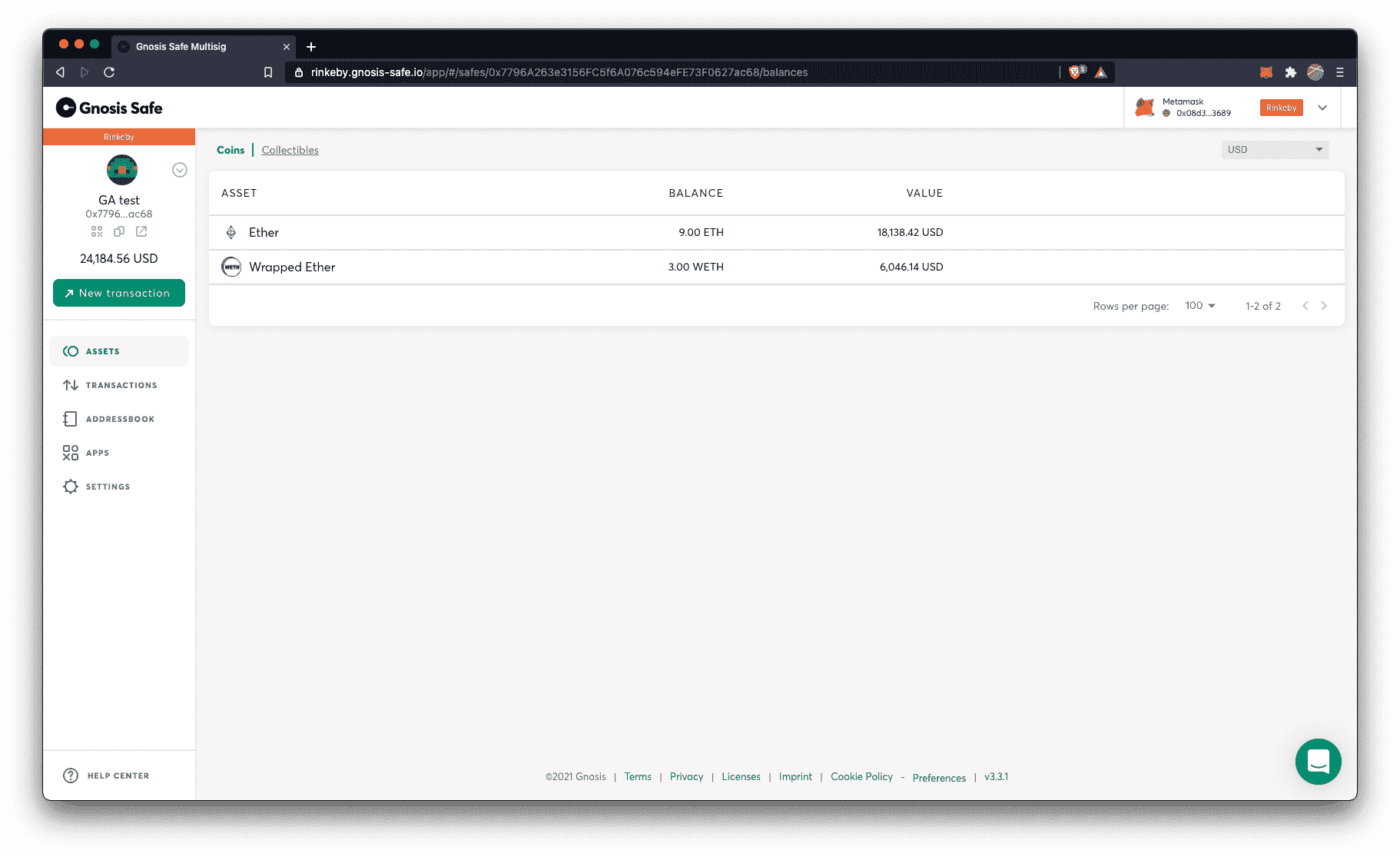Viewport: 1400px width, 857px height.
Task: Go to the next table page
Action: [1324, 306]
